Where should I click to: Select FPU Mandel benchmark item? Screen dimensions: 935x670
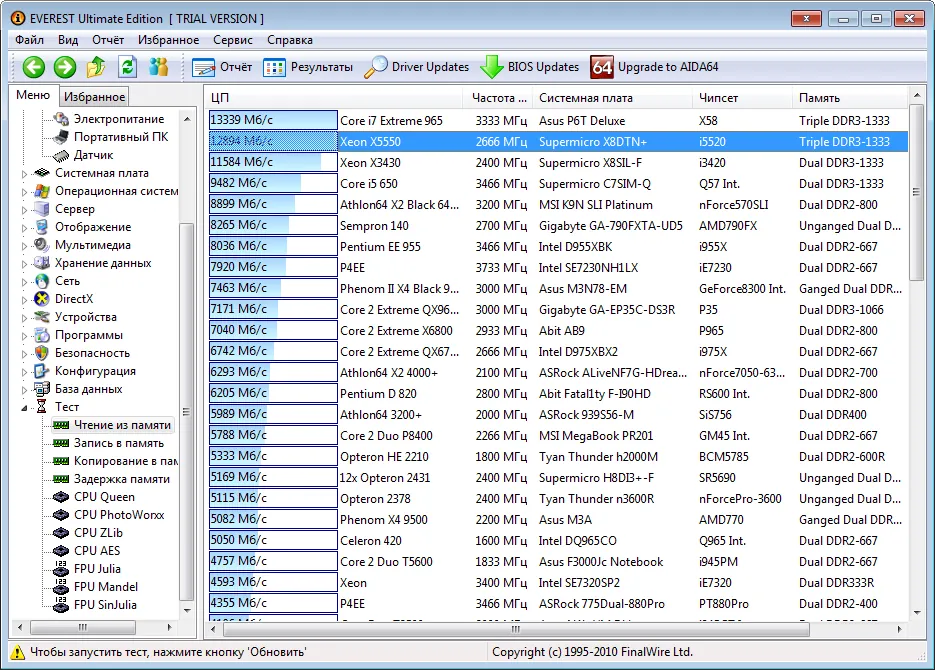[105, 587]
